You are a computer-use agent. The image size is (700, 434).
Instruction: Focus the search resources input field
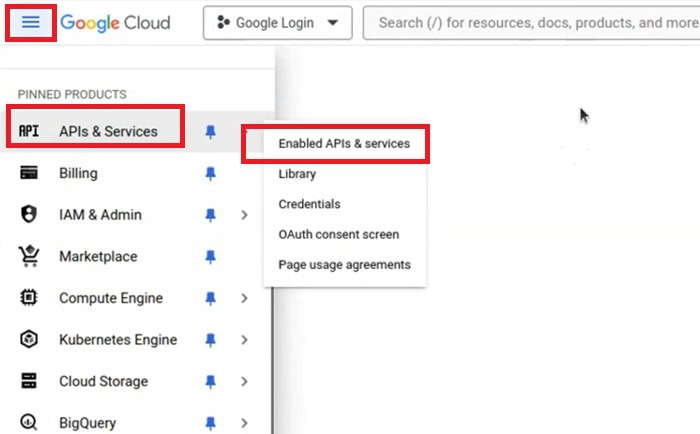pos(533,23)
